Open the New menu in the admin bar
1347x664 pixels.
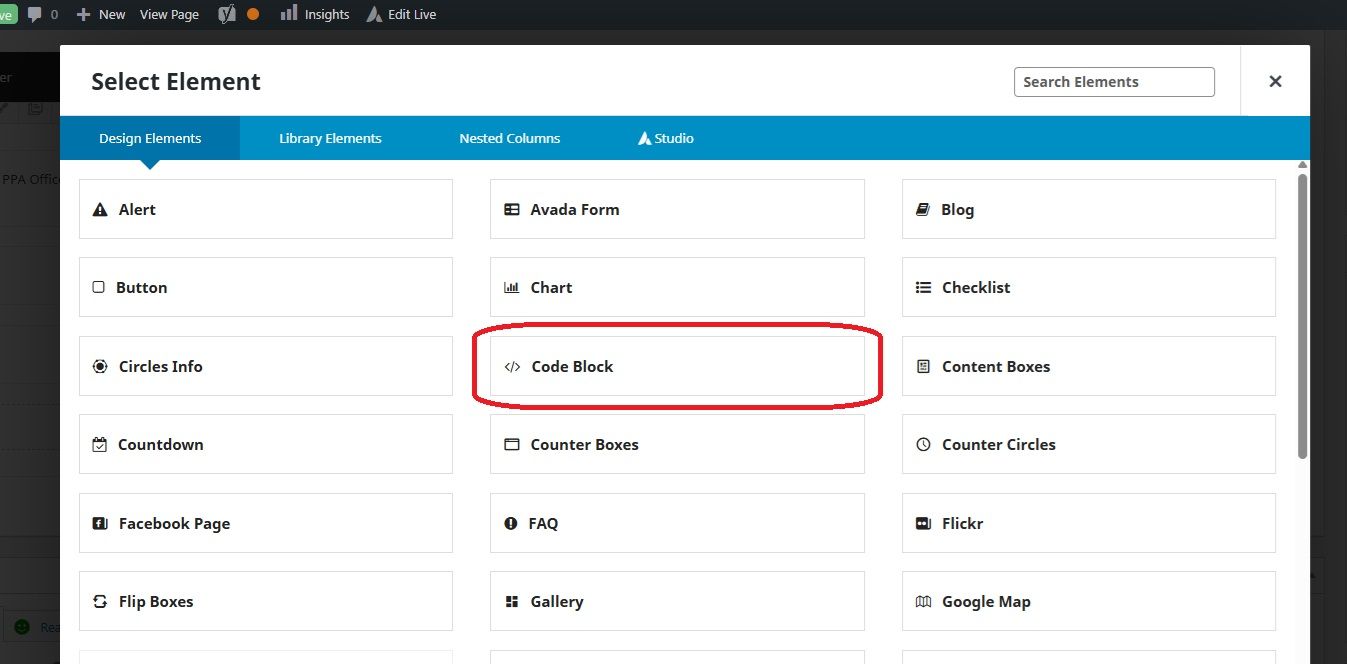(100, 14)
